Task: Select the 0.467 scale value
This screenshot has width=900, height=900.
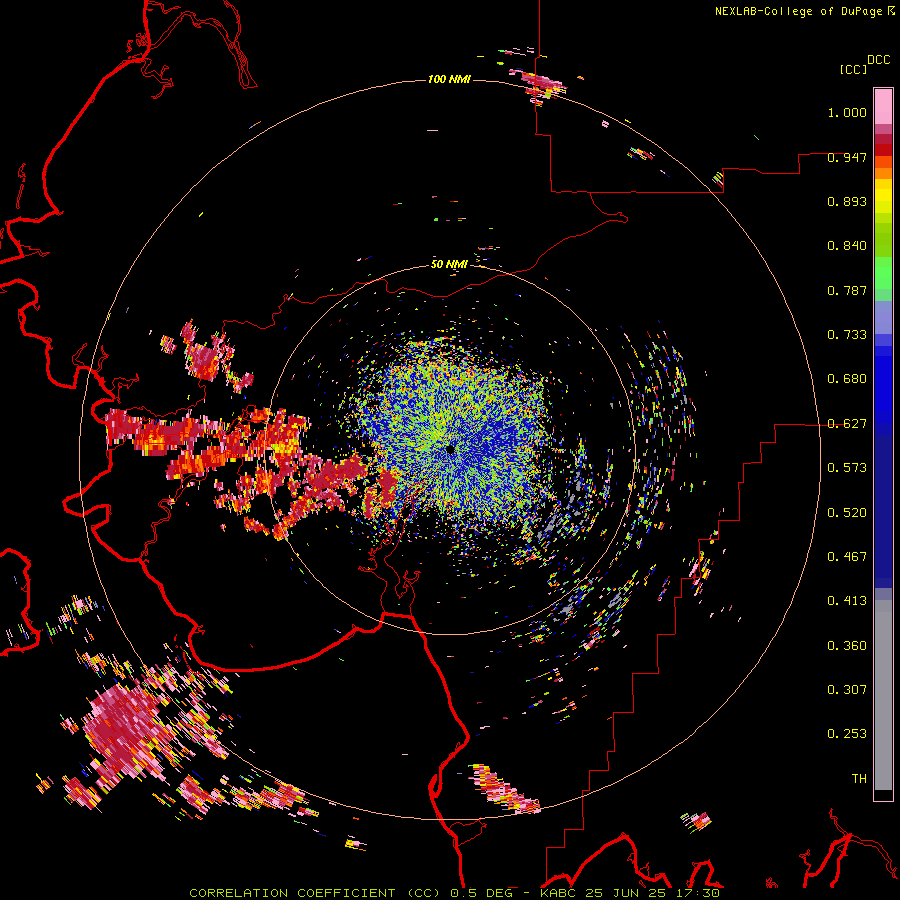Action: (847, 557)
